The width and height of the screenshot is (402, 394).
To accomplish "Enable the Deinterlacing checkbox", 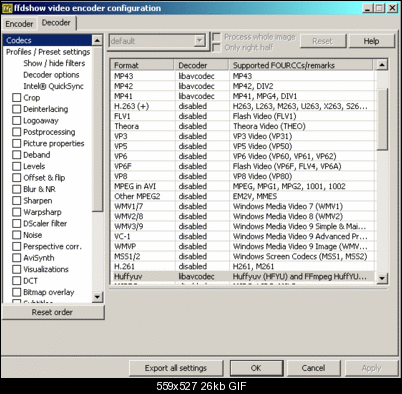I will [x=17, y=109].
